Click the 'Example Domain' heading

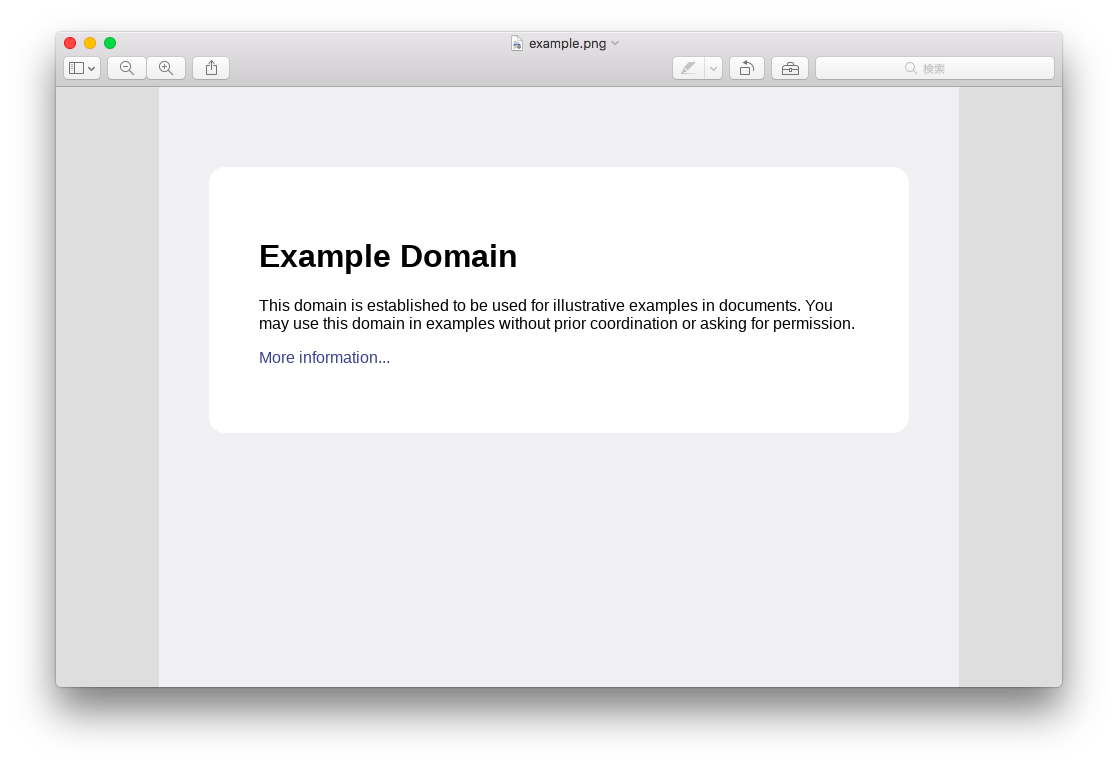click(388, 256)
